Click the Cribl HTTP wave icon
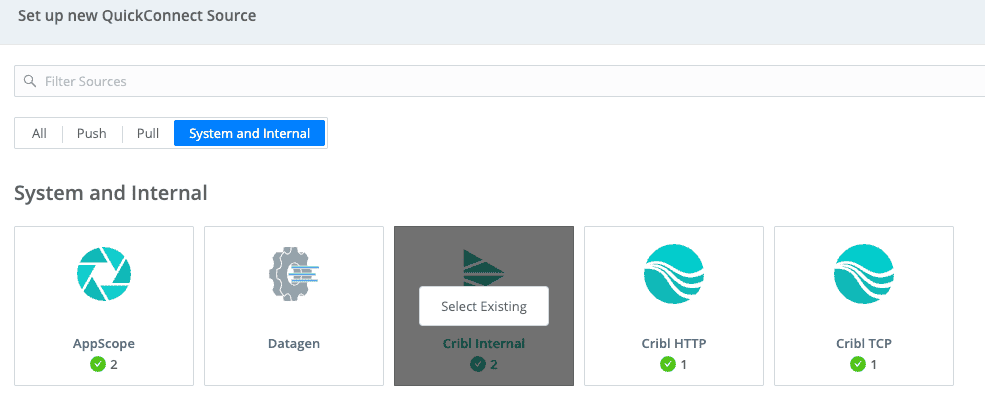This screenshot has width=985, height=418. 674,274
